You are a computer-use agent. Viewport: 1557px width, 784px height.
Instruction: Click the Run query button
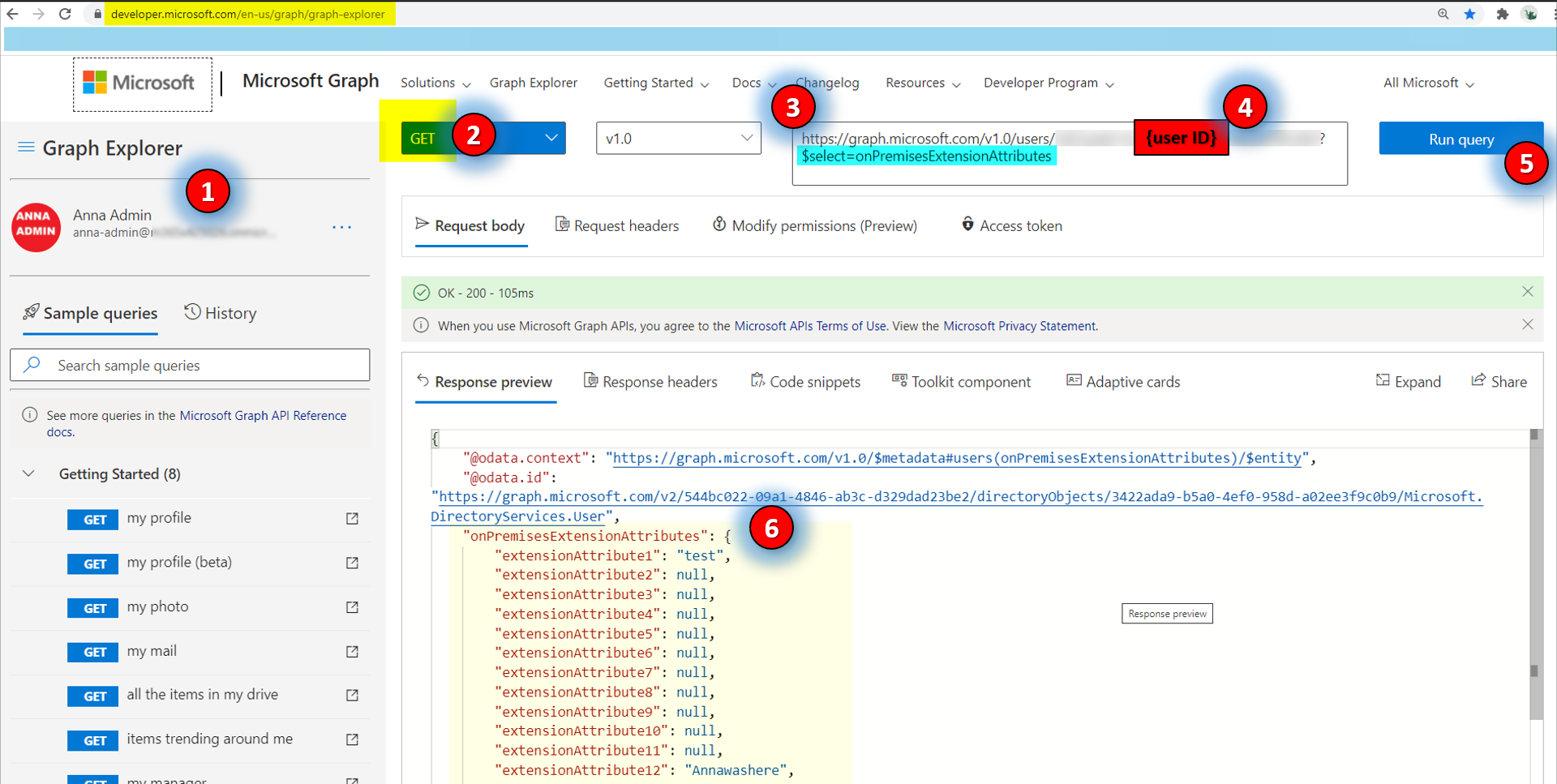point(1460,139)
